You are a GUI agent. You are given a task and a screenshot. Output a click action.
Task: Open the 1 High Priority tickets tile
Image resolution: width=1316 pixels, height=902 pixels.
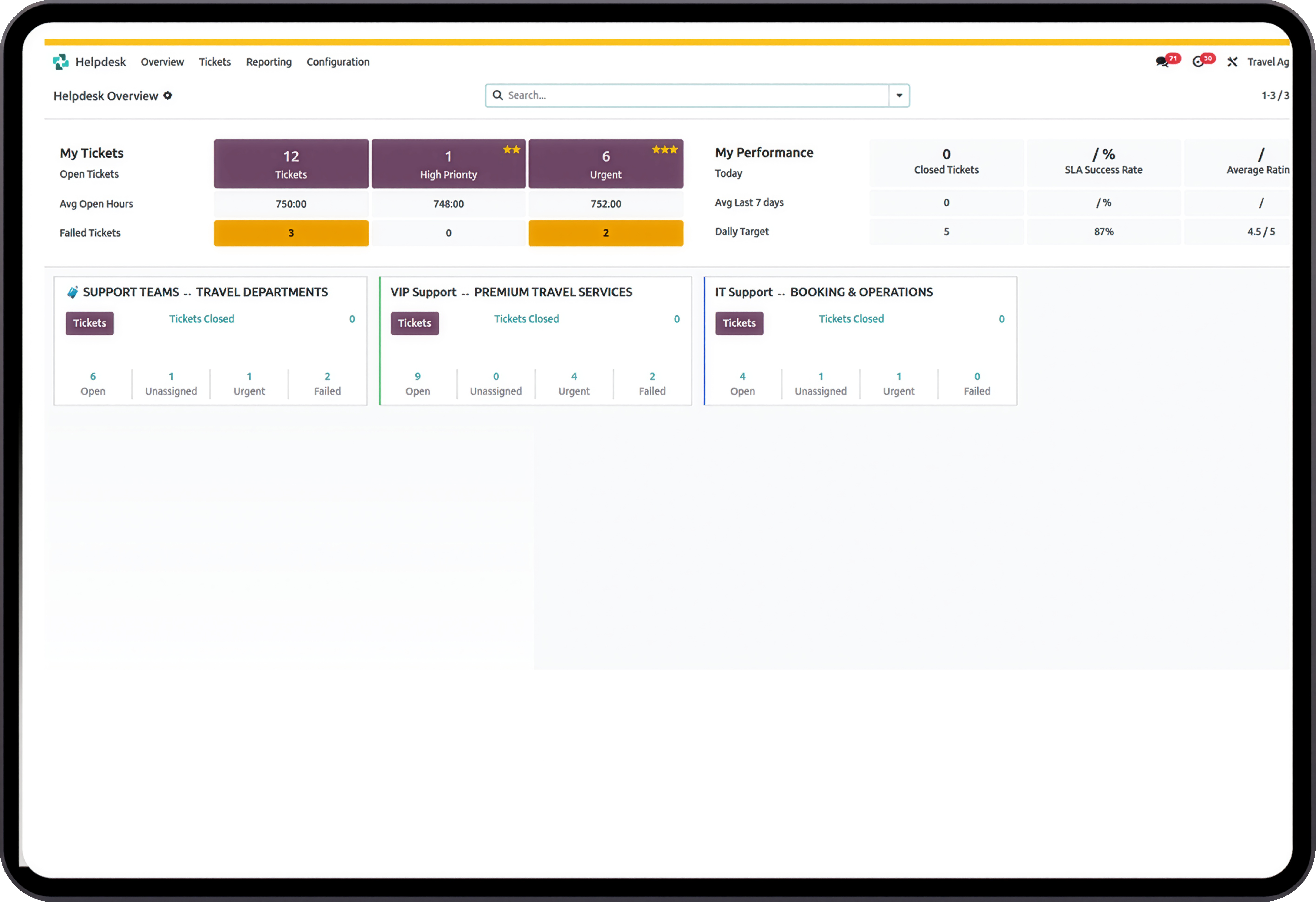click(449, 164)
